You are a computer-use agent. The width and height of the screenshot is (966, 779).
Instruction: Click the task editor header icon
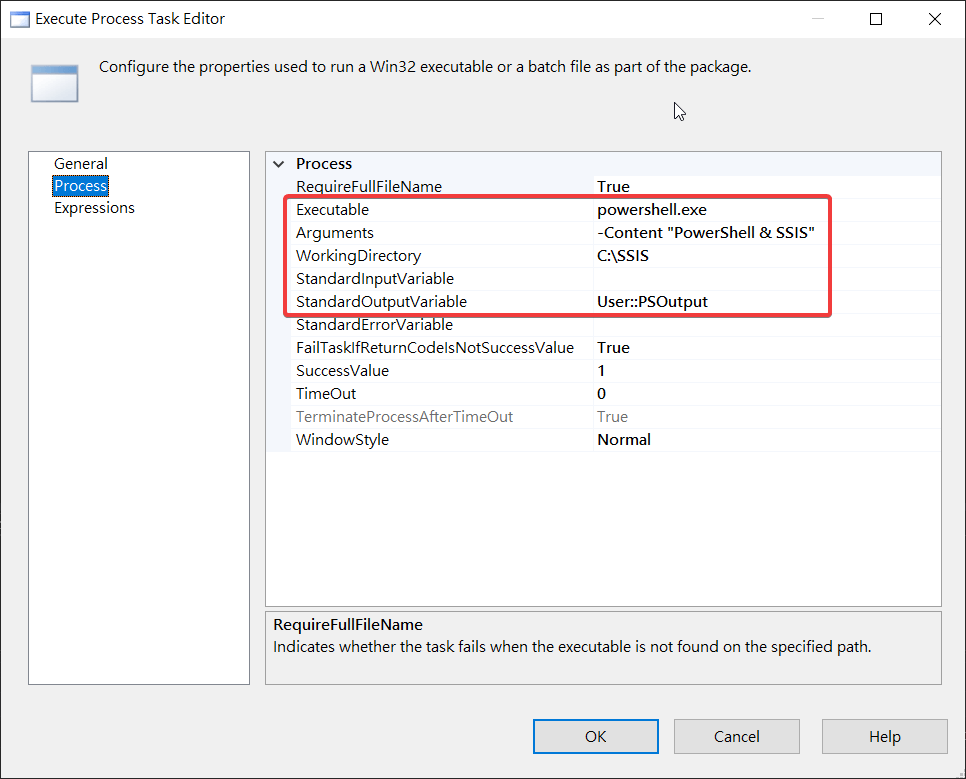click(x=54, y=83)
